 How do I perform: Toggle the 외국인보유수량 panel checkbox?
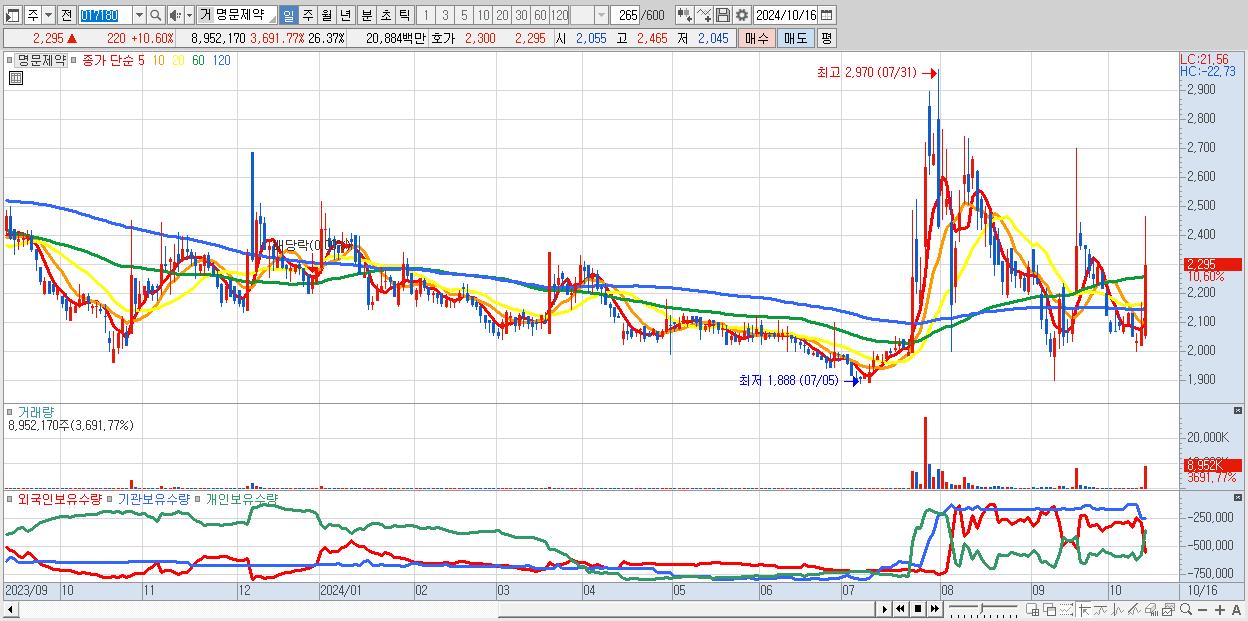pos(9,498)
